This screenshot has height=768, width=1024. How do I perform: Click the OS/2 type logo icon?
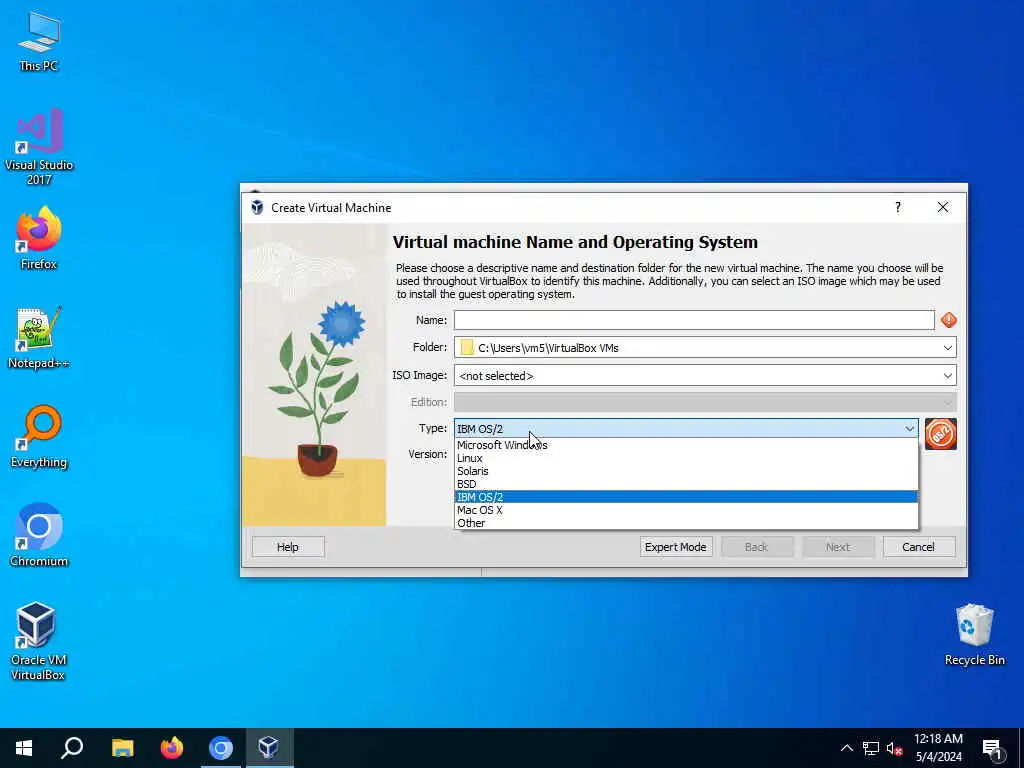[x=940, y=434]
